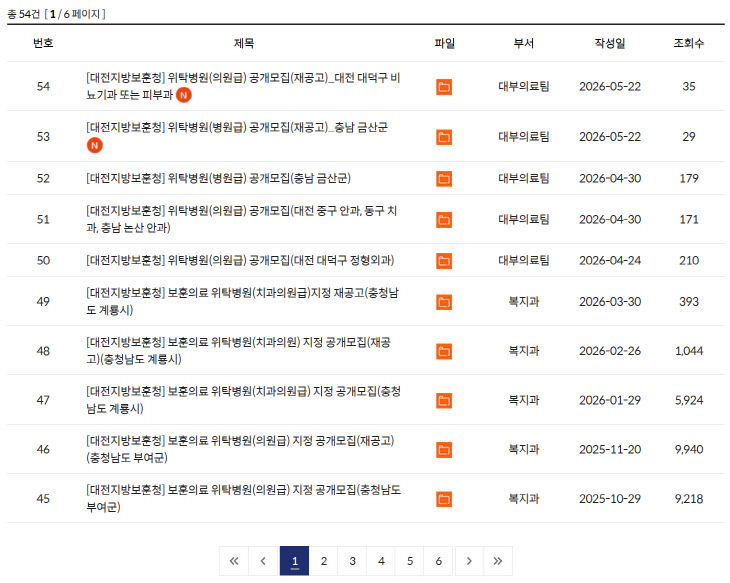Open the file attachment icon for post 50
730x583 pixels.
pyautogui.click(x=444, y=261)
